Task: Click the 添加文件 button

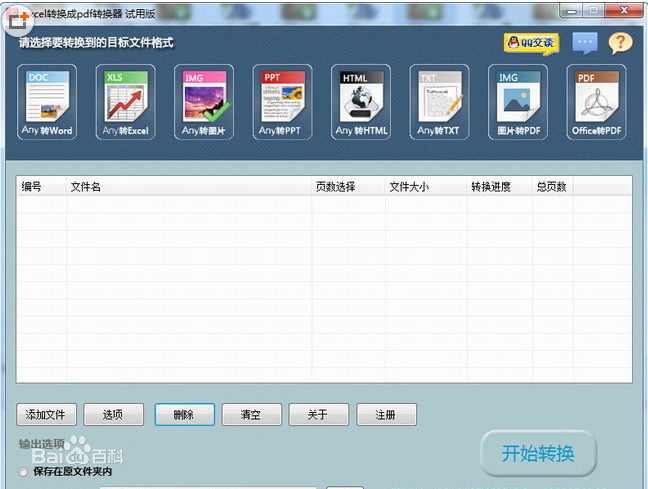Action: 47,414
